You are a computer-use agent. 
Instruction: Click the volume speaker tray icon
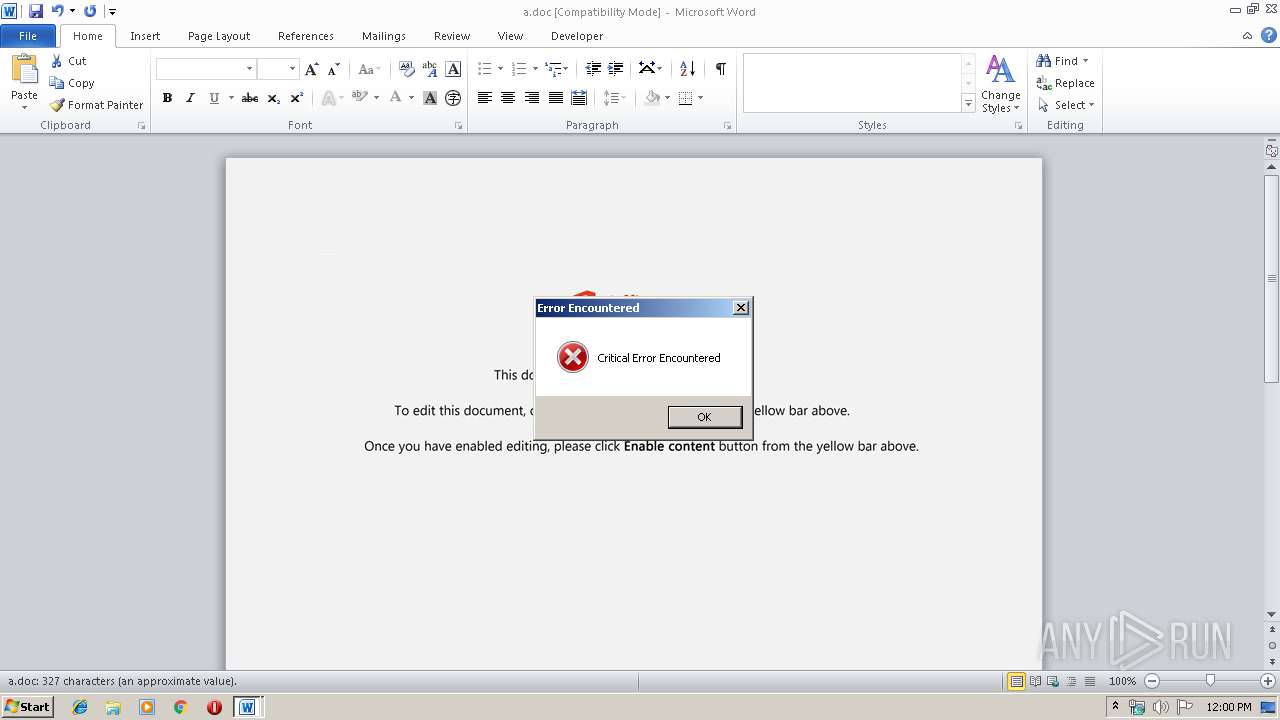[x=1161, y=707]
